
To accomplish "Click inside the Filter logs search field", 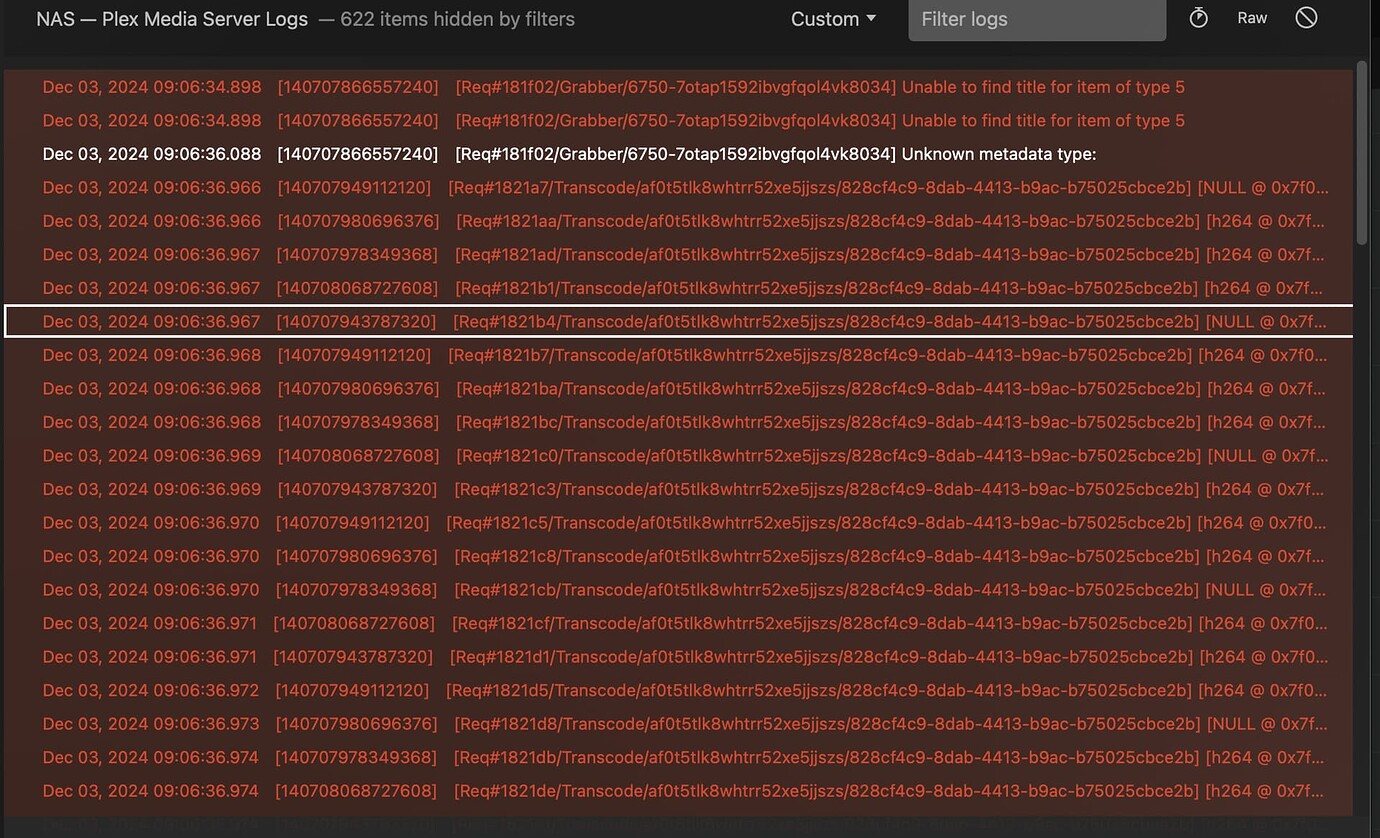I will (1036, 19).
